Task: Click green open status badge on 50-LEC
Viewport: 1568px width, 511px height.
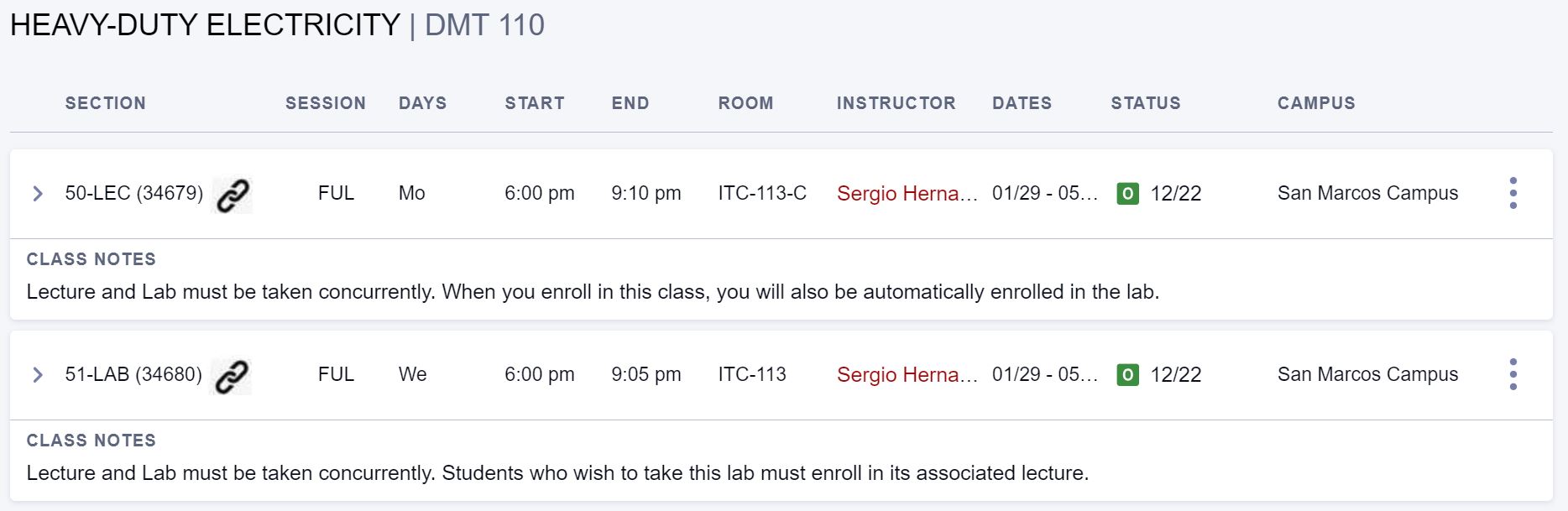Action: [1127, 194]
